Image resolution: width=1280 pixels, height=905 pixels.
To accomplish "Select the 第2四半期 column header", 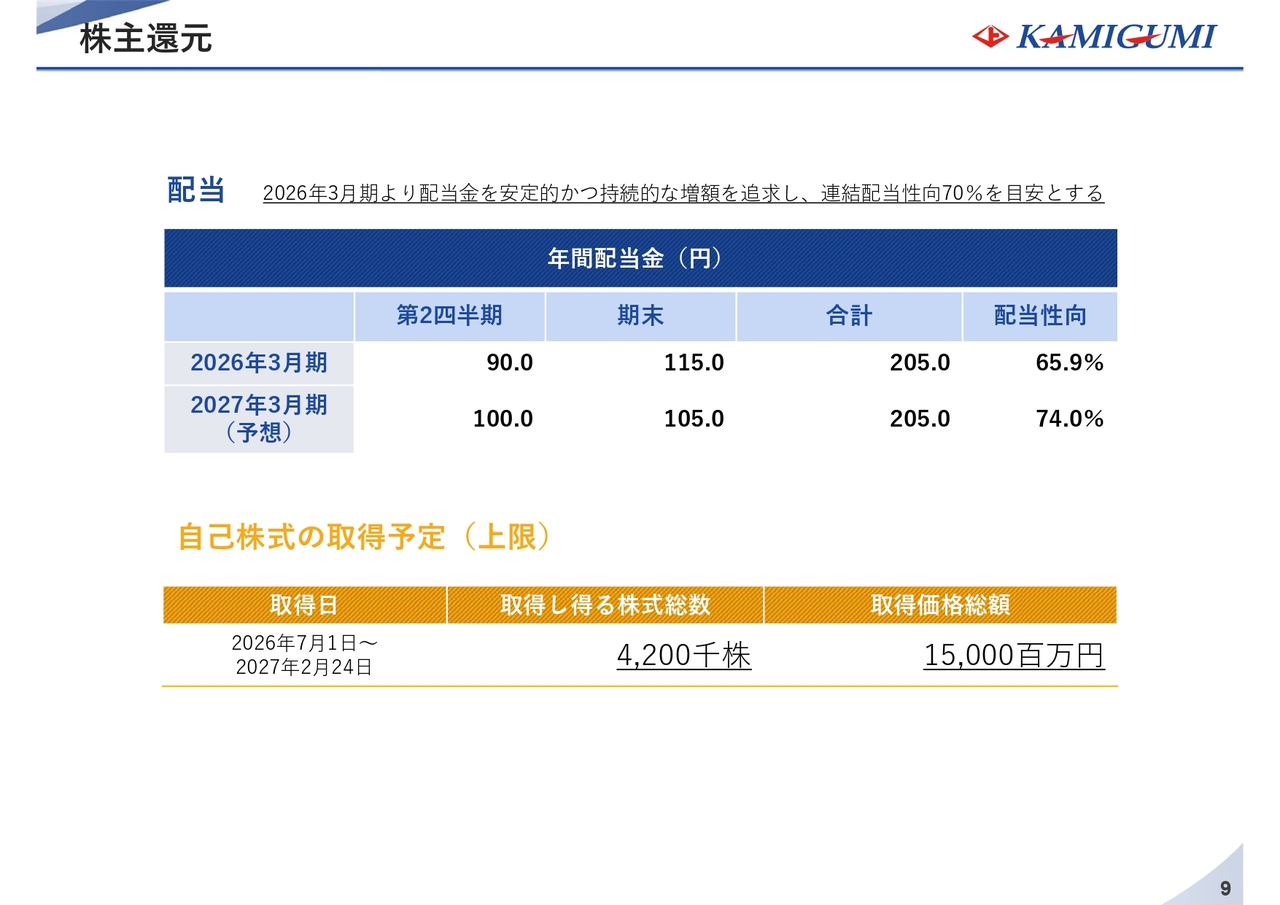I will tap(450, 316).
